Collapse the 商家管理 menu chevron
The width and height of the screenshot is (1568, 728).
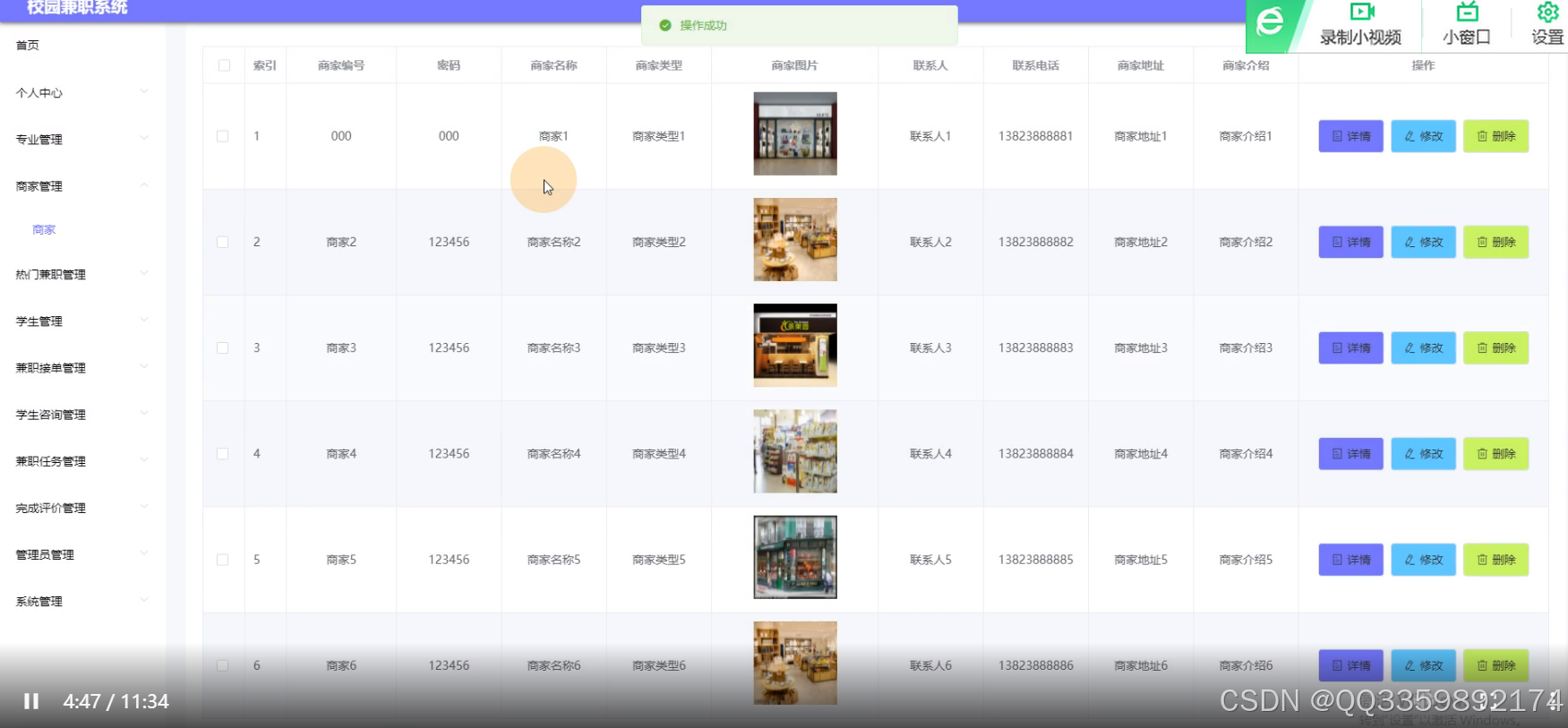[144, 185]
